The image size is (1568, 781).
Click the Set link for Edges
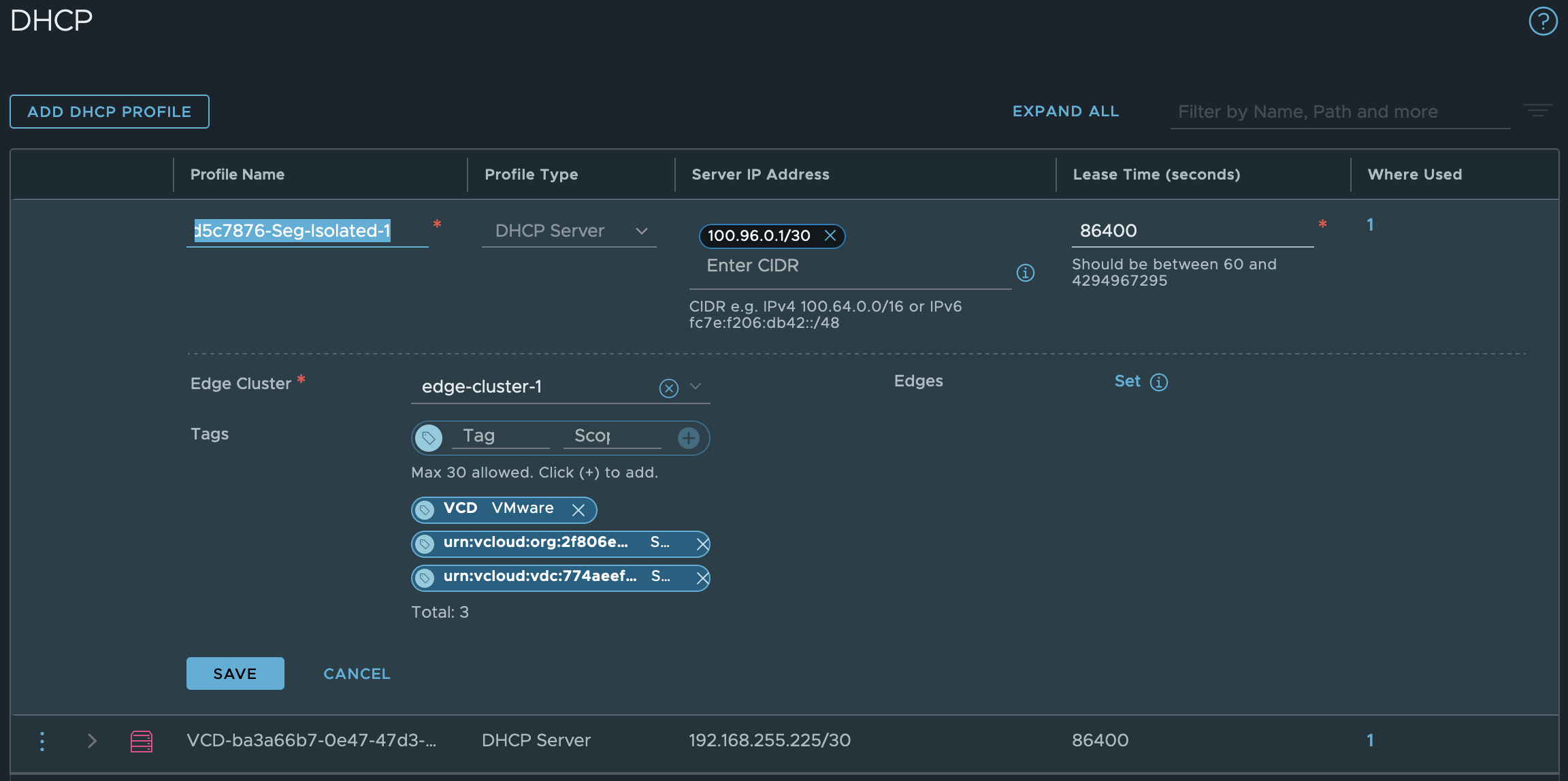pyautogui.click(x=1127, y=382)
